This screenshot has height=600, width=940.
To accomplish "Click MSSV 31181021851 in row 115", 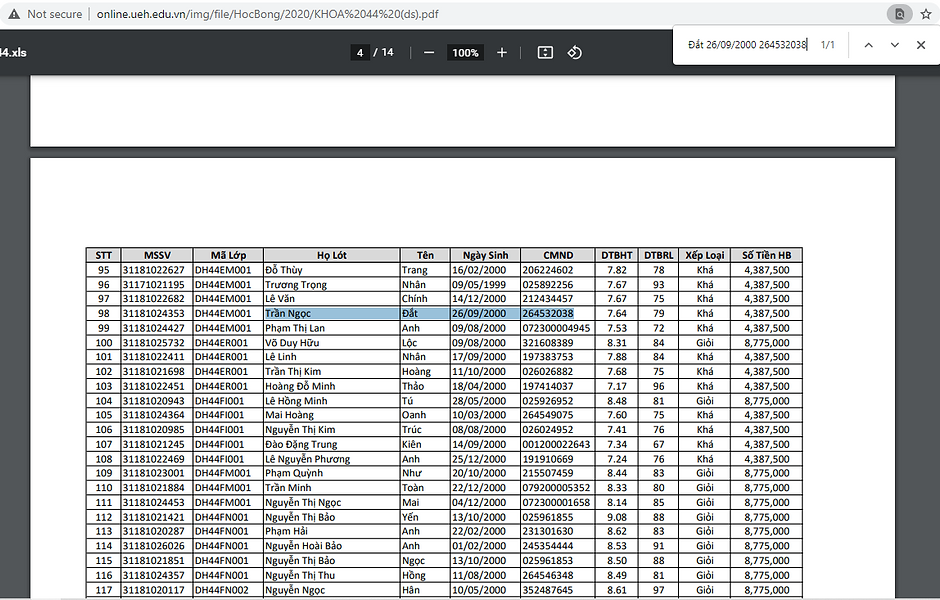I will point(153,561).
